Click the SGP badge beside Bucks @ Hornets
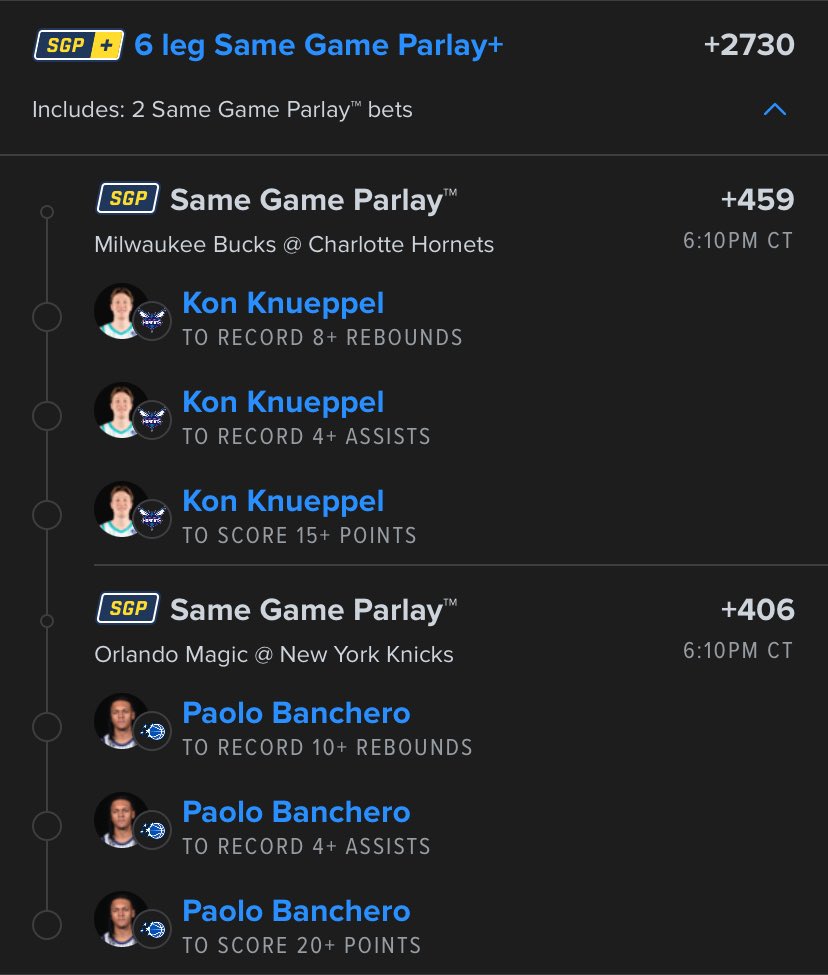The image size is (828, 975). tap(128, 198)
